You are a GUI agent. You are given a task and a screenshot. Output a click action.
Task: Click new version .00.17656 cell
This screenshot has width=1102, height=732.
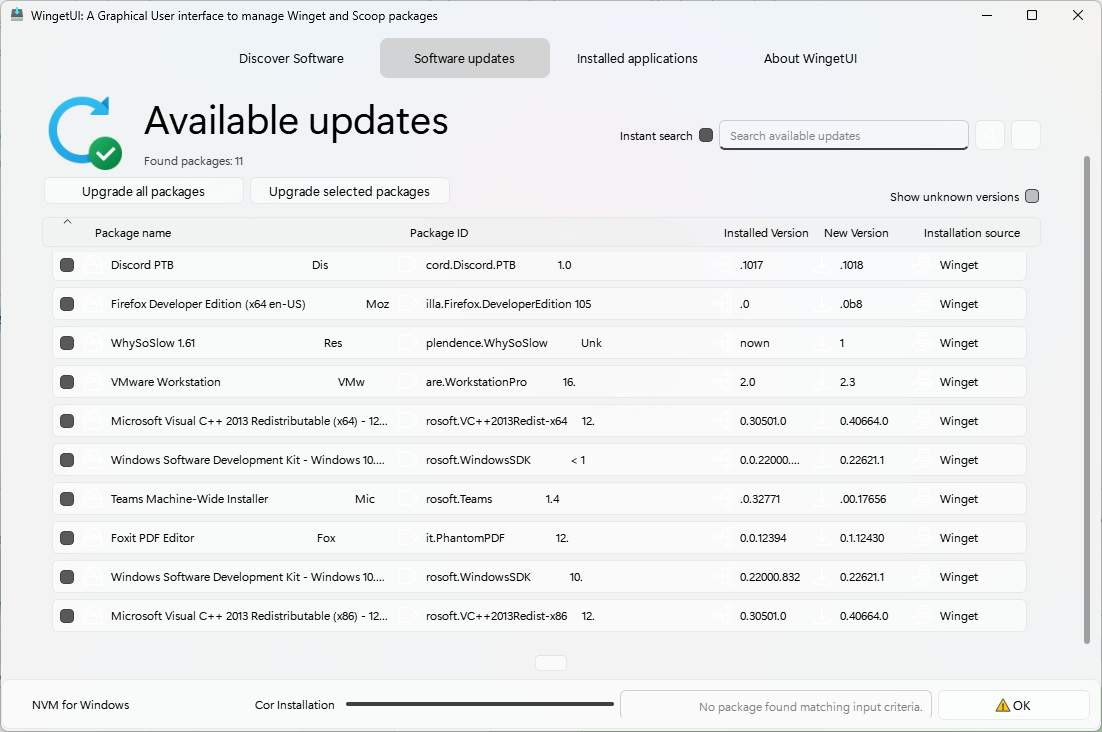(863, 499)
